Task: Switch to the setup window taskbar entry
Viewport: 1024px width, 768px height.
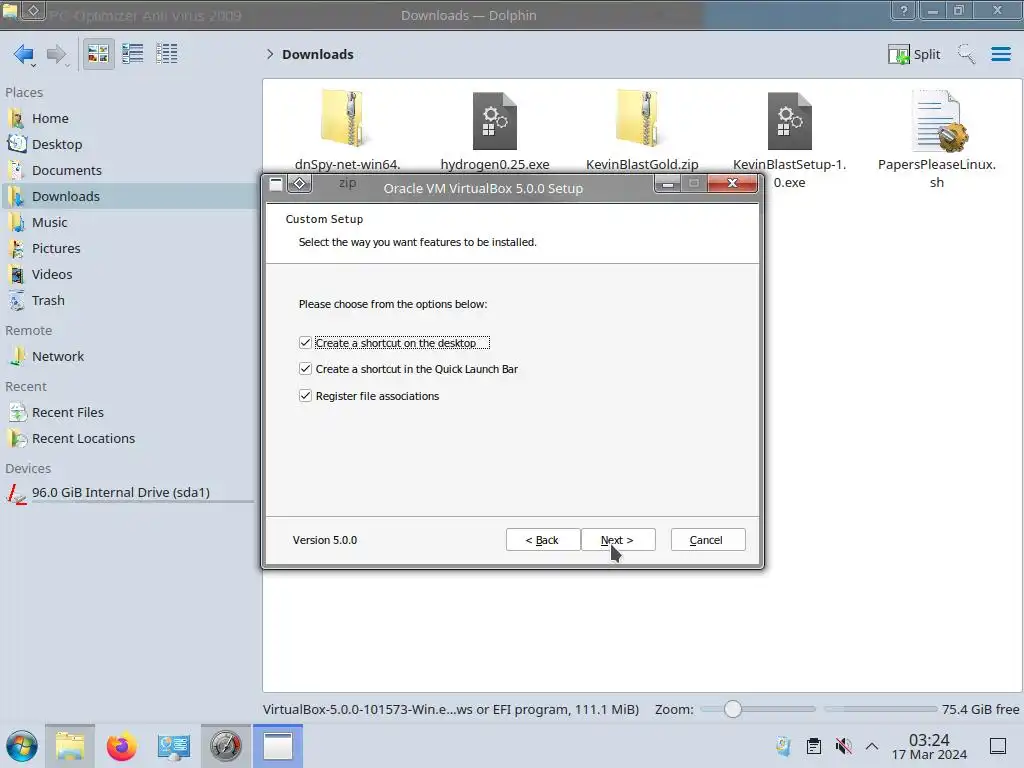Action: [278, 746]
